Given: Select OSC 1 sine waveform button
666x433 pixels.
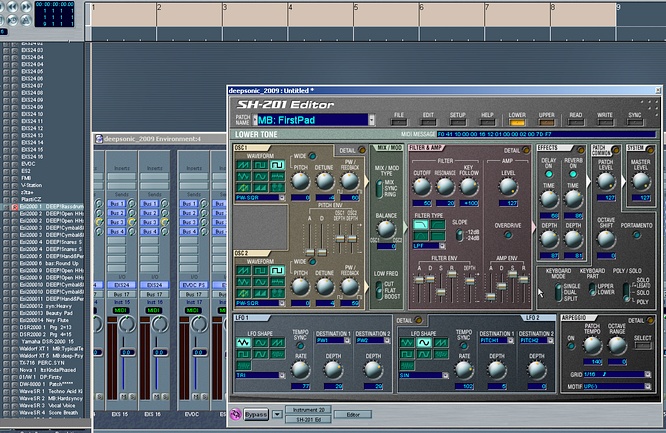Looking at the screenshot, I should (x=260, y=176).
